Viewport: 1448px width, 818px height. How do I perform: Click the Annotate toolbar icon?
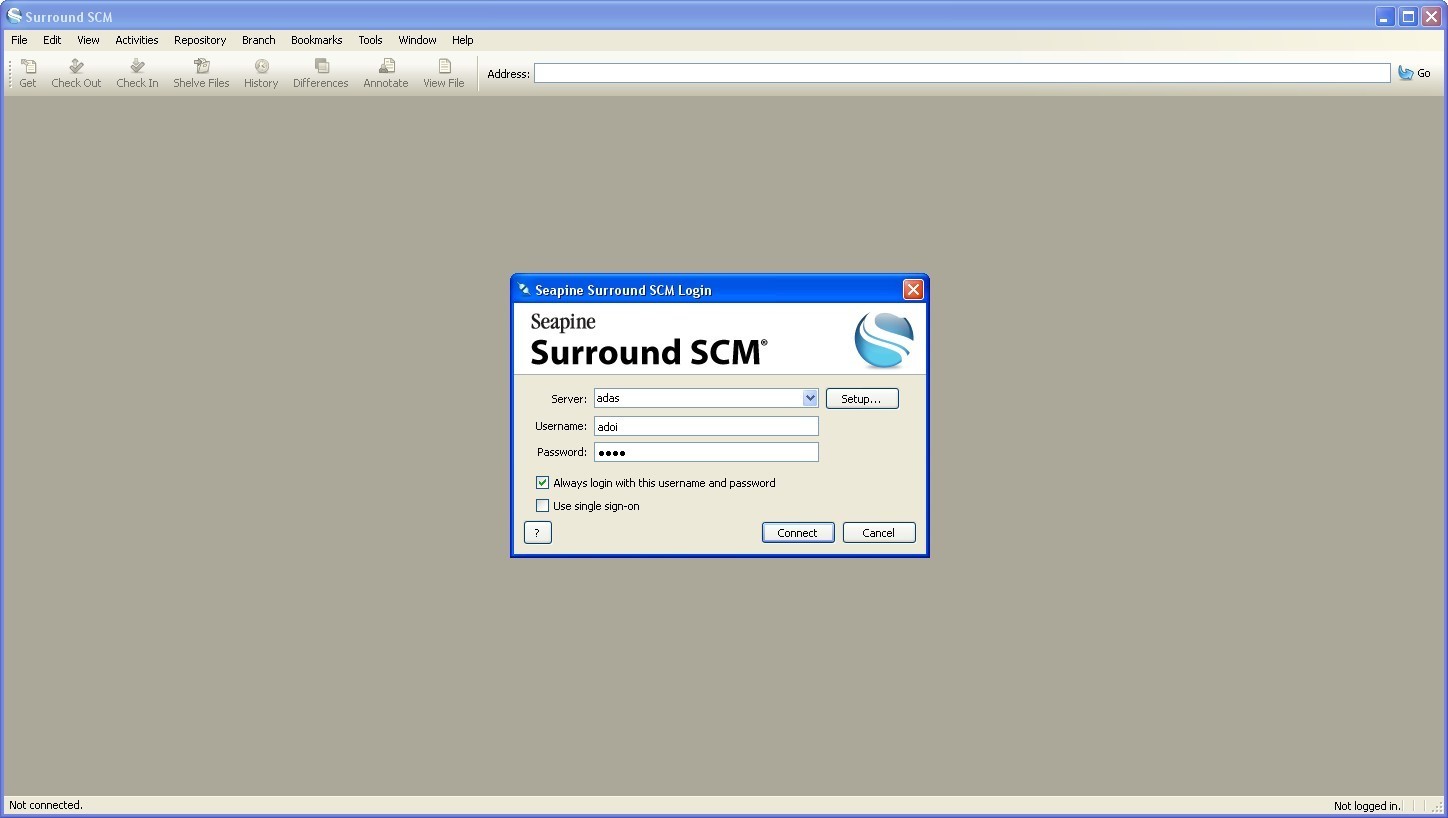click(x=386, y=73)
